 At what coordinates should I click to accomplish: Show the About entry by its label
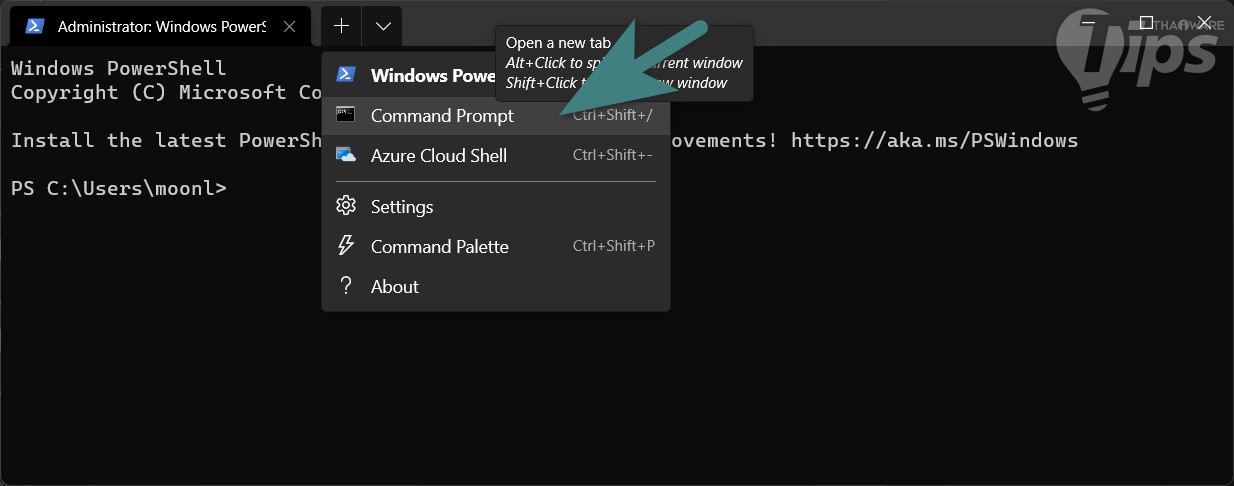tap(394, 286)
